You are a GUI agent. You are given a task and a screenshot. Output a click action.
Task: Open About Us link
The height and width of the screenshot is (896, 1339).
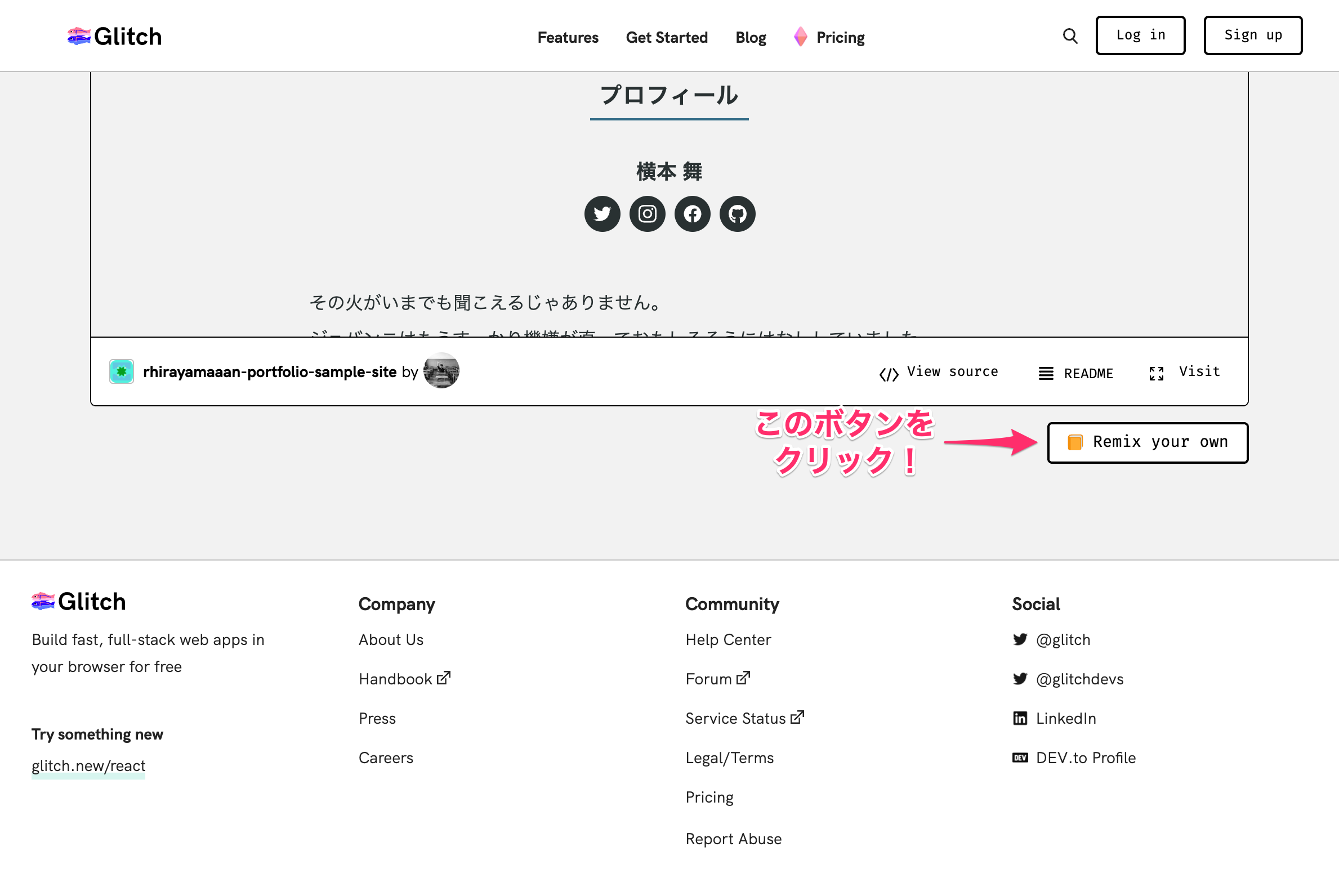391,639
